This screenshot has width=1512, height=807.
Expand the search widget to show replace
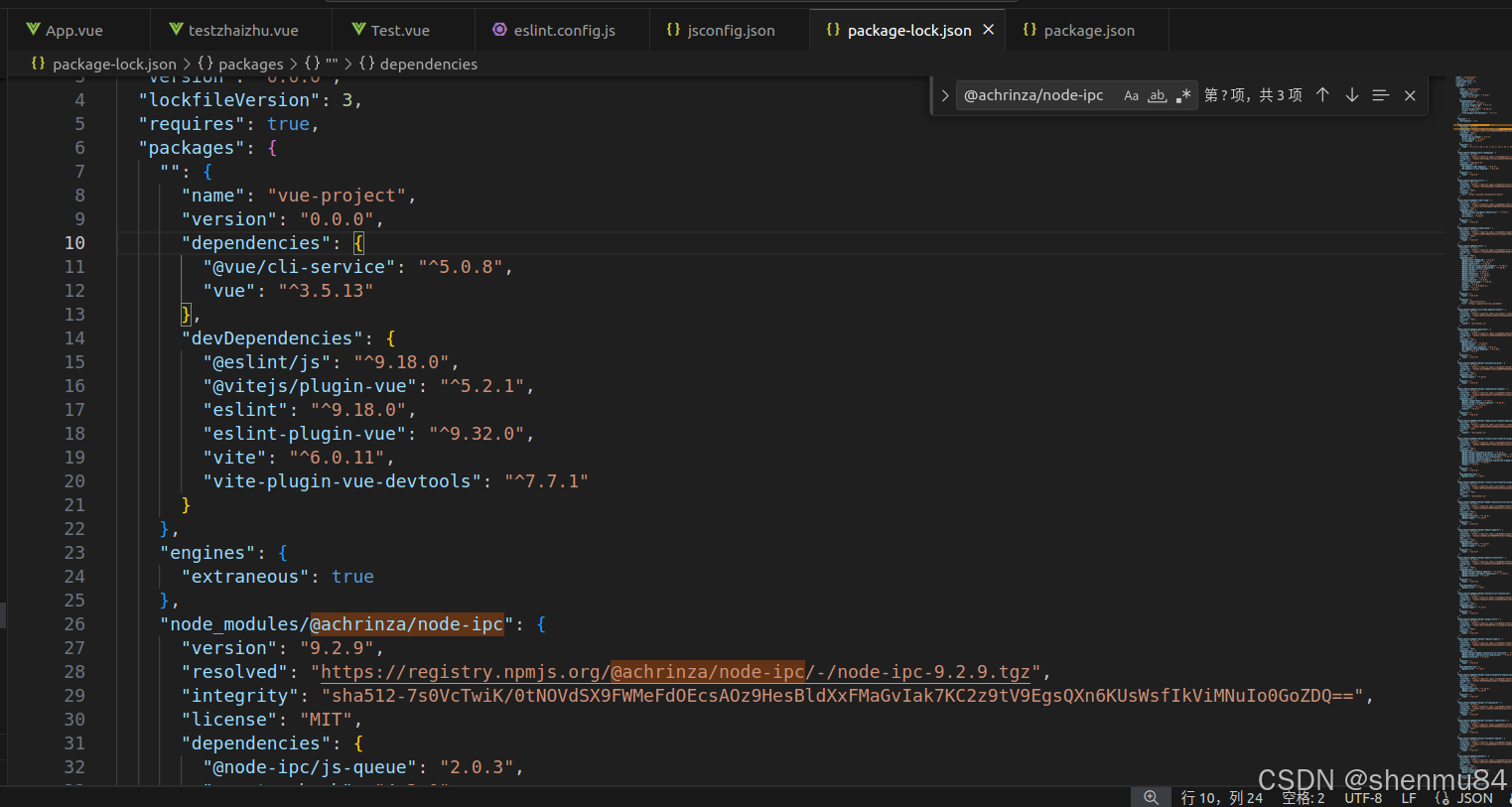coord(944,95)
